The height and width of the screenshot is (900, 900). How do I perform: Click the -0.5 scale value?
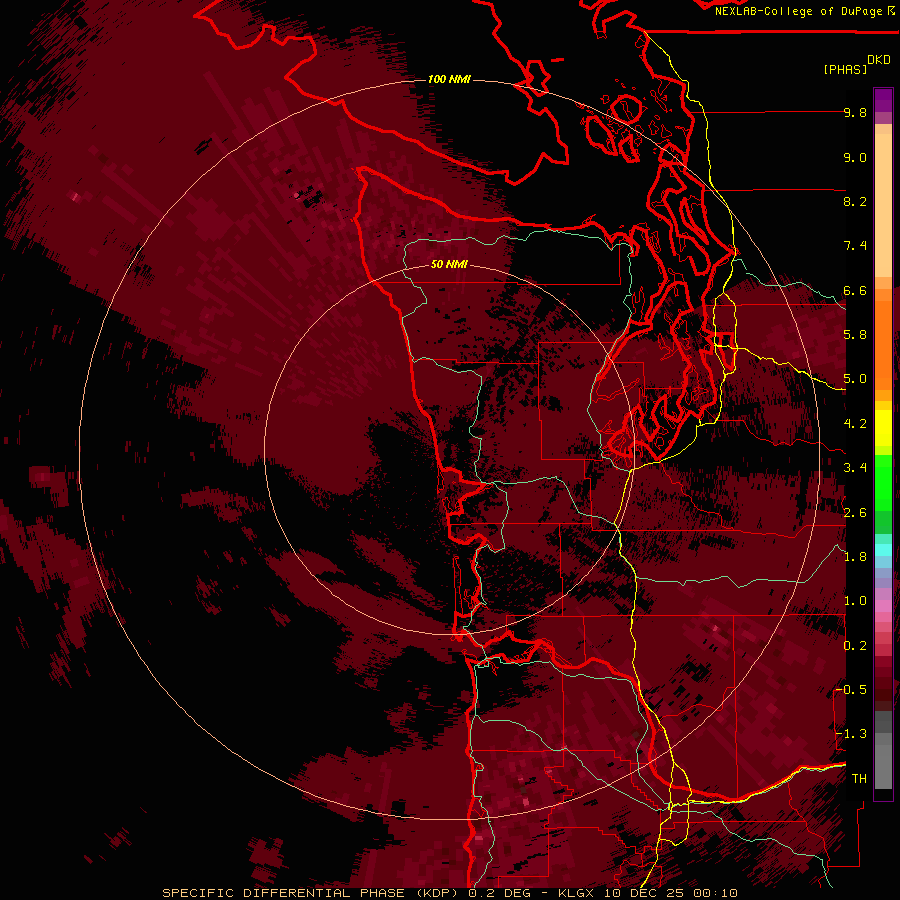850,690
